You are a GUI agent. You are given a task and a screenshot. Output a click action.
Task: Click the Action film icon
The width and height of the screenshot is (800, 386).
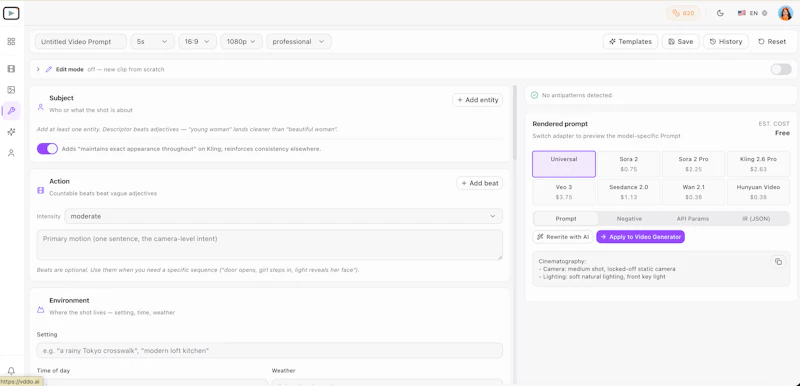coord(41,190)
